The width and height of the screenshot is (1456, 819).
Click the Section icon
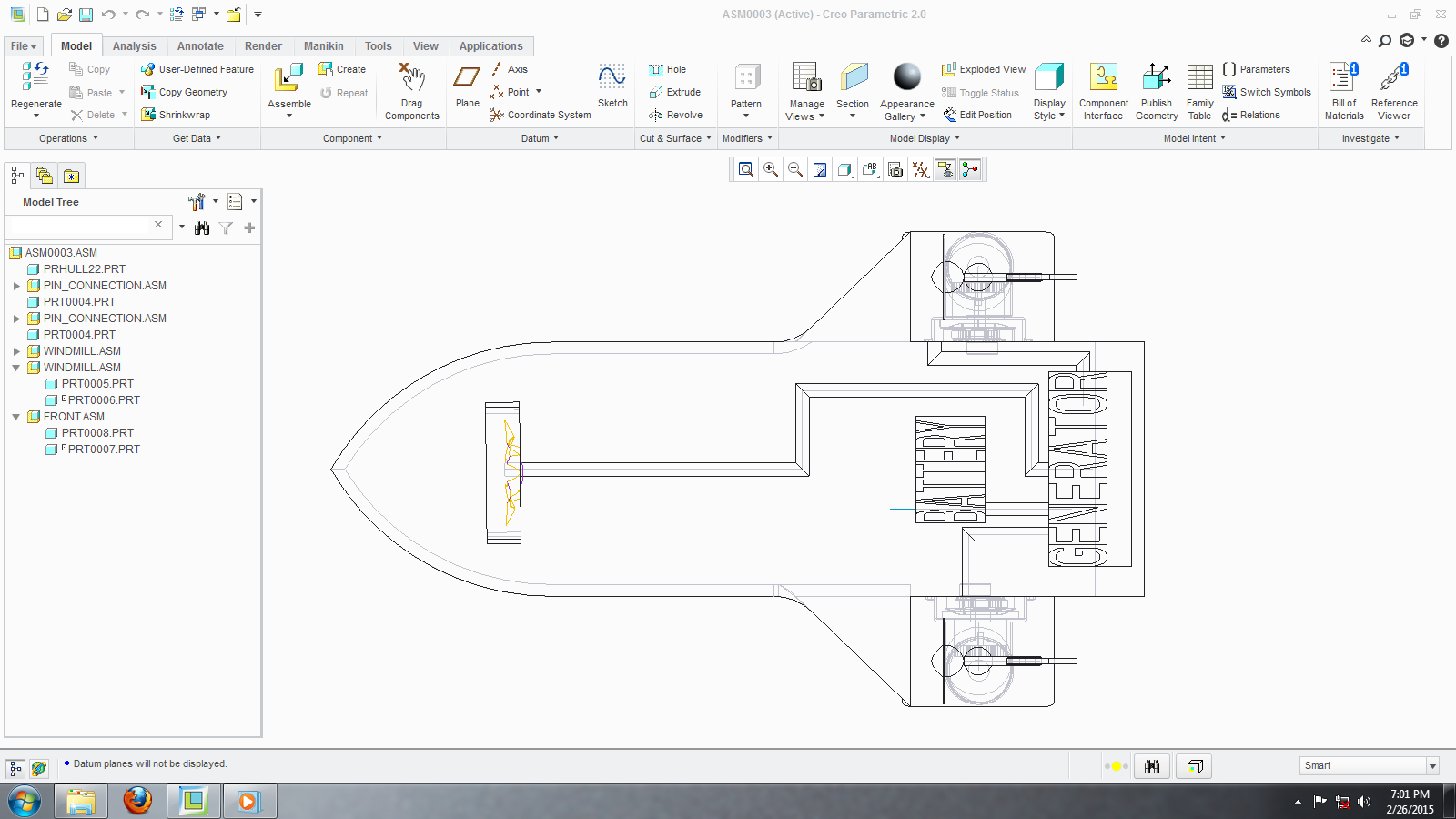854,78
